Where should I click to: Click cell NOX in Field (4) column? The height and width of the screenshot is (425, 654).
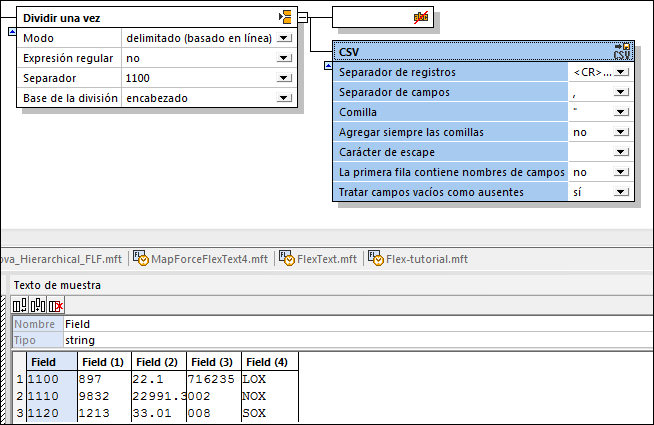tap(270, 396)
